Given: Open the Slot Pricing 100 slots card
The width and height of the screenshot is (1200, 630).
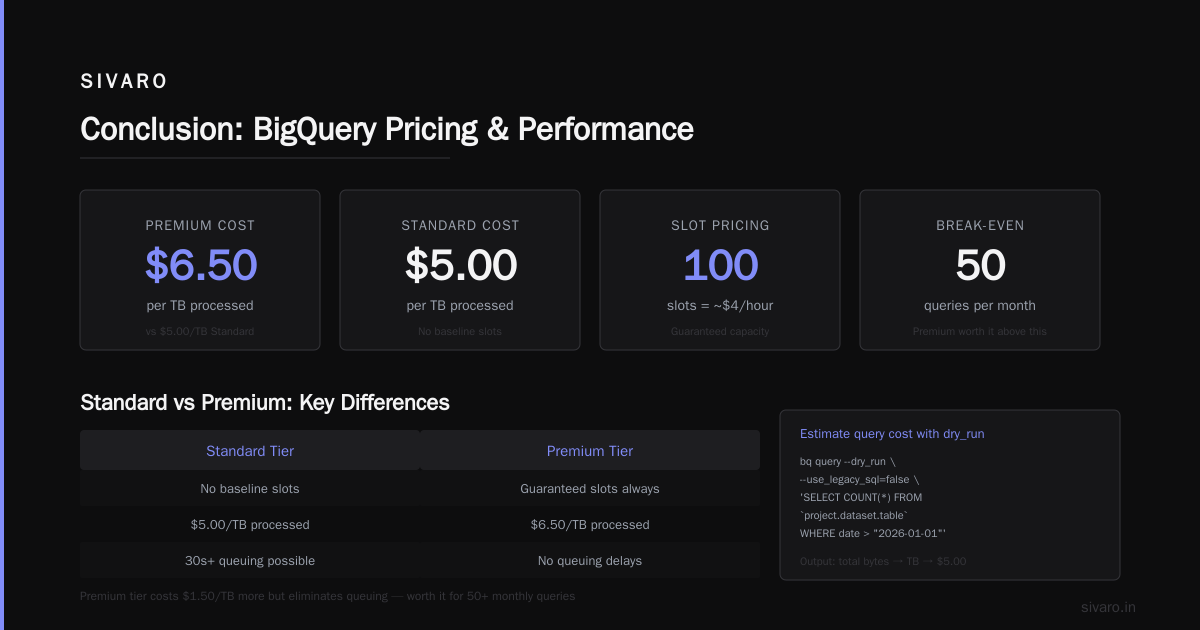Looking at the screenshot, I should tap(720, 270).
